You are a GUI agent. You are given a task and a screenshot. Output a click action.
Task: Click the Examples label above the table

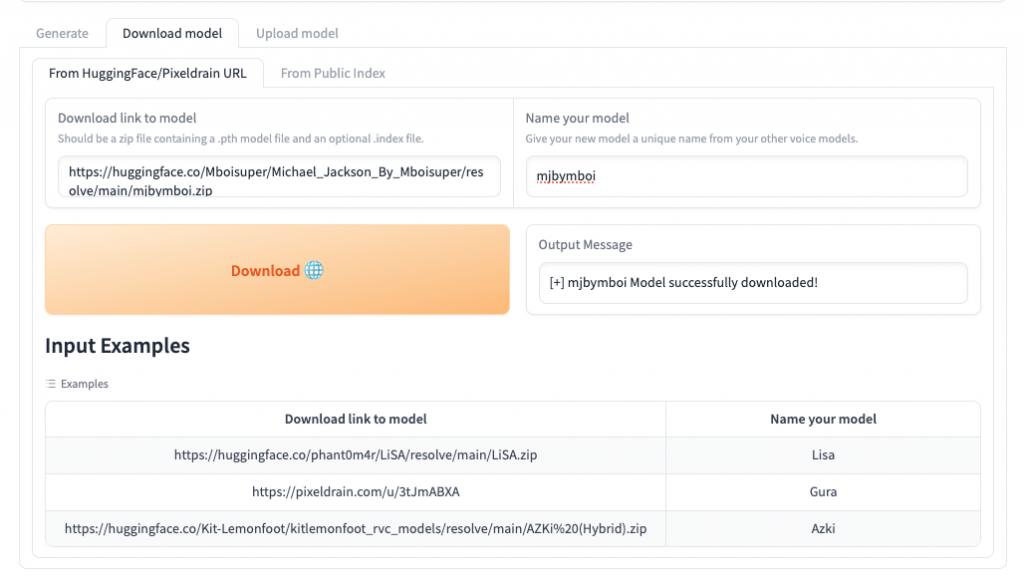point(84,384)
